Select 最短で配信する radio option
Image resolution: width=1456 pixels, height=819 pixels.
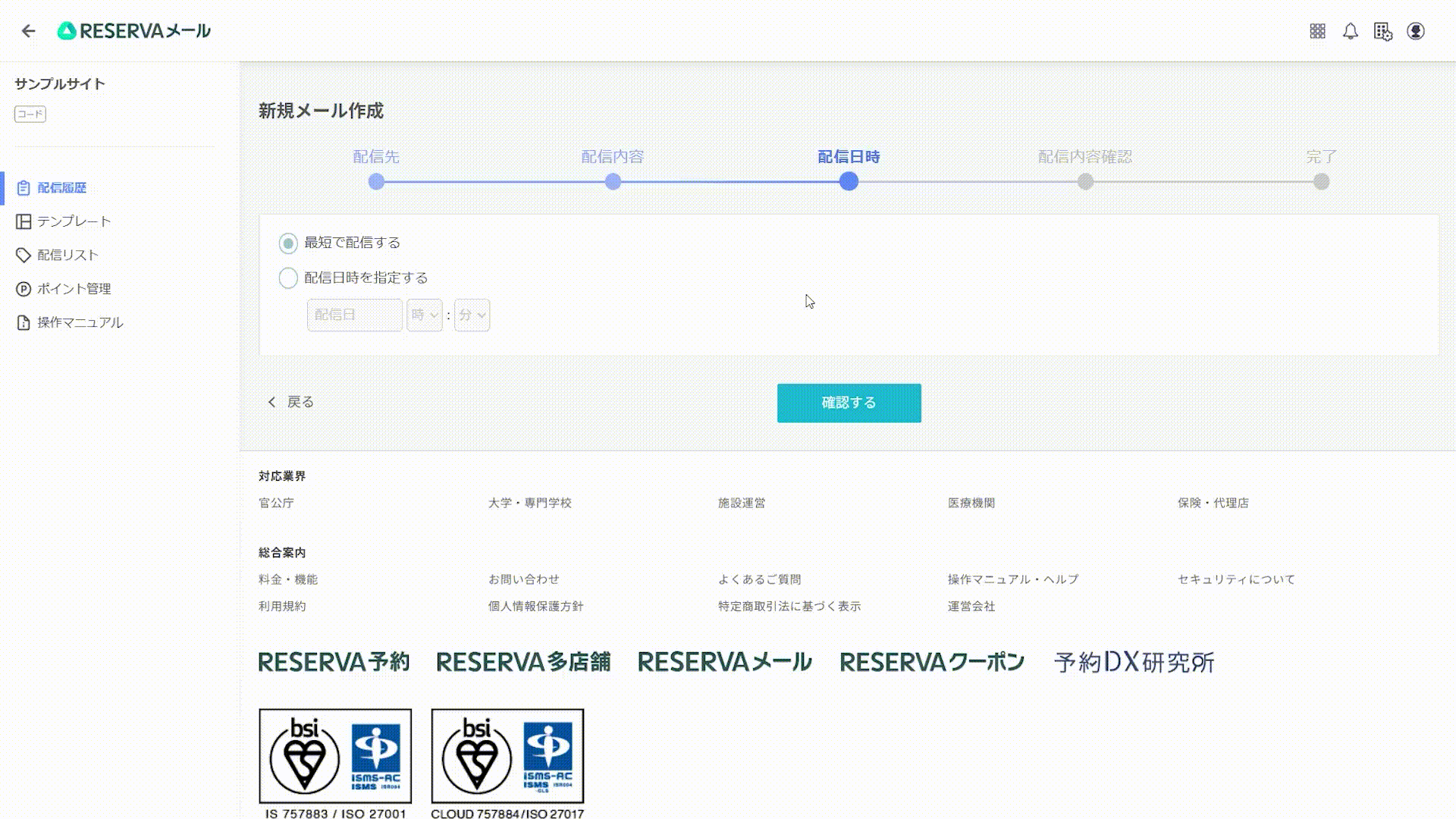[288, 243]
